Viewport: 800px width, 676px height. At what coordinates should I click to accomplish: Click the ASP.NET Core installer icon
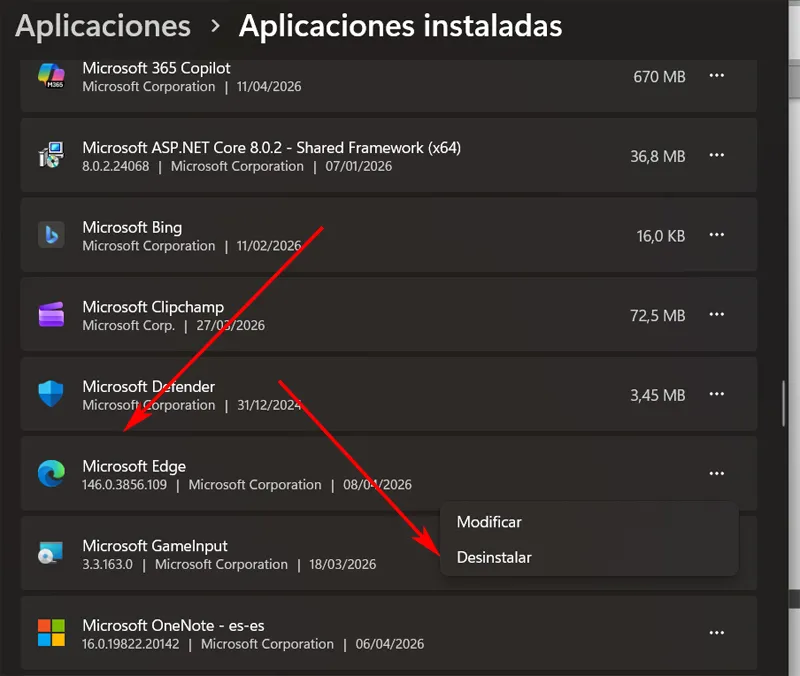[x=51, y=155]
